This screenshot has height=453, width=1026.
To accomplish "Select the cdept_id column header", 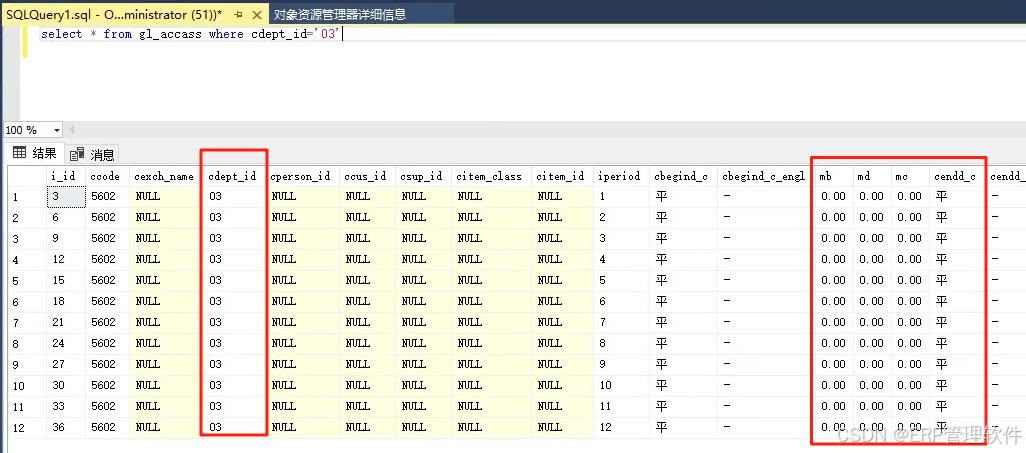I will (234, 177).
